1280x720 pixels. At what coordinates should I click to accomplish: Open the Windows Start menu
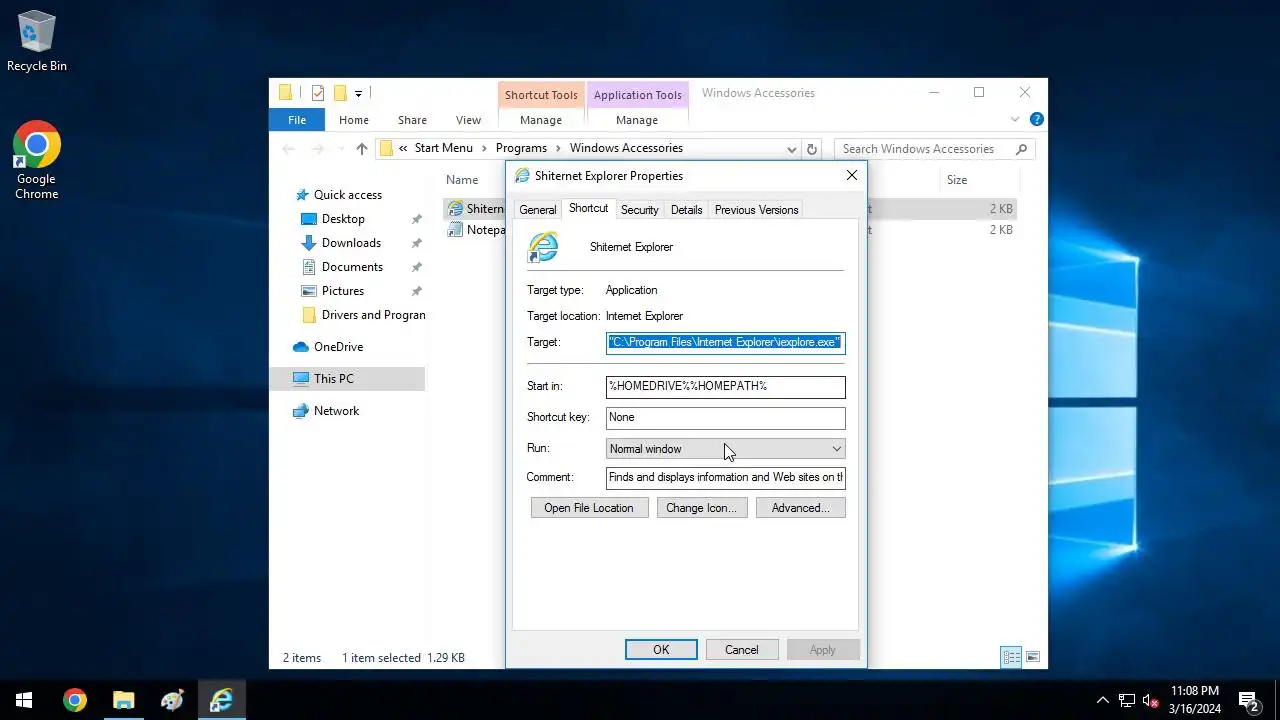coord(24,700)
